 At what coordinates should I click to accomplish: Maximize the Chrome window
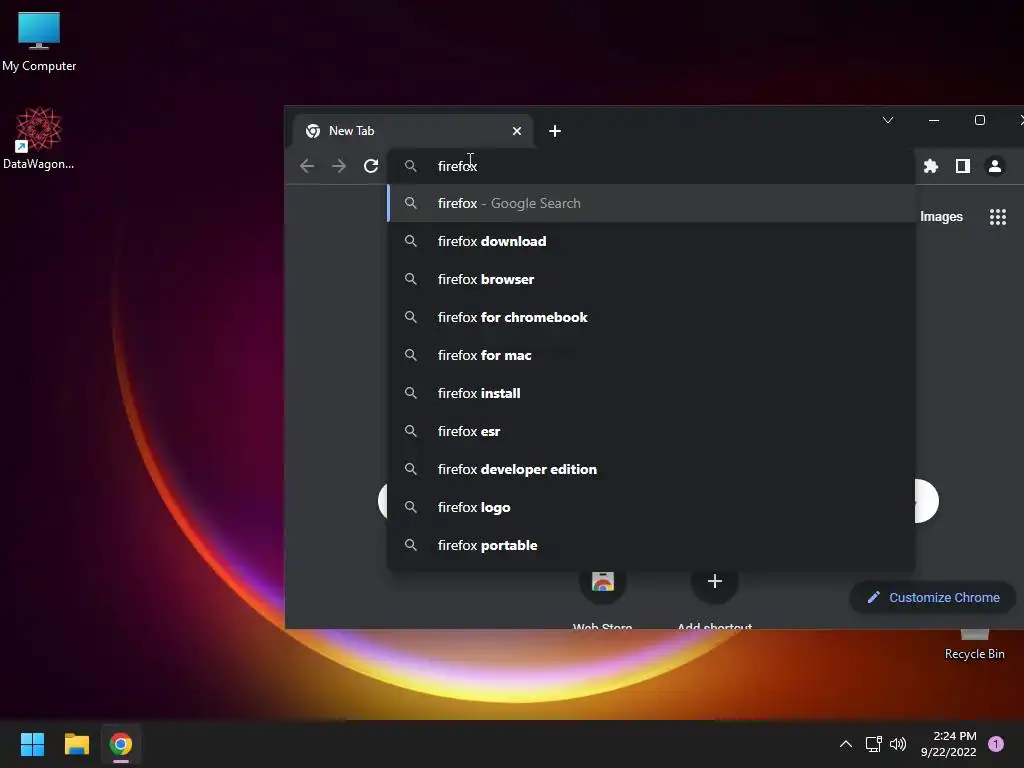click(x=980, y=120)
